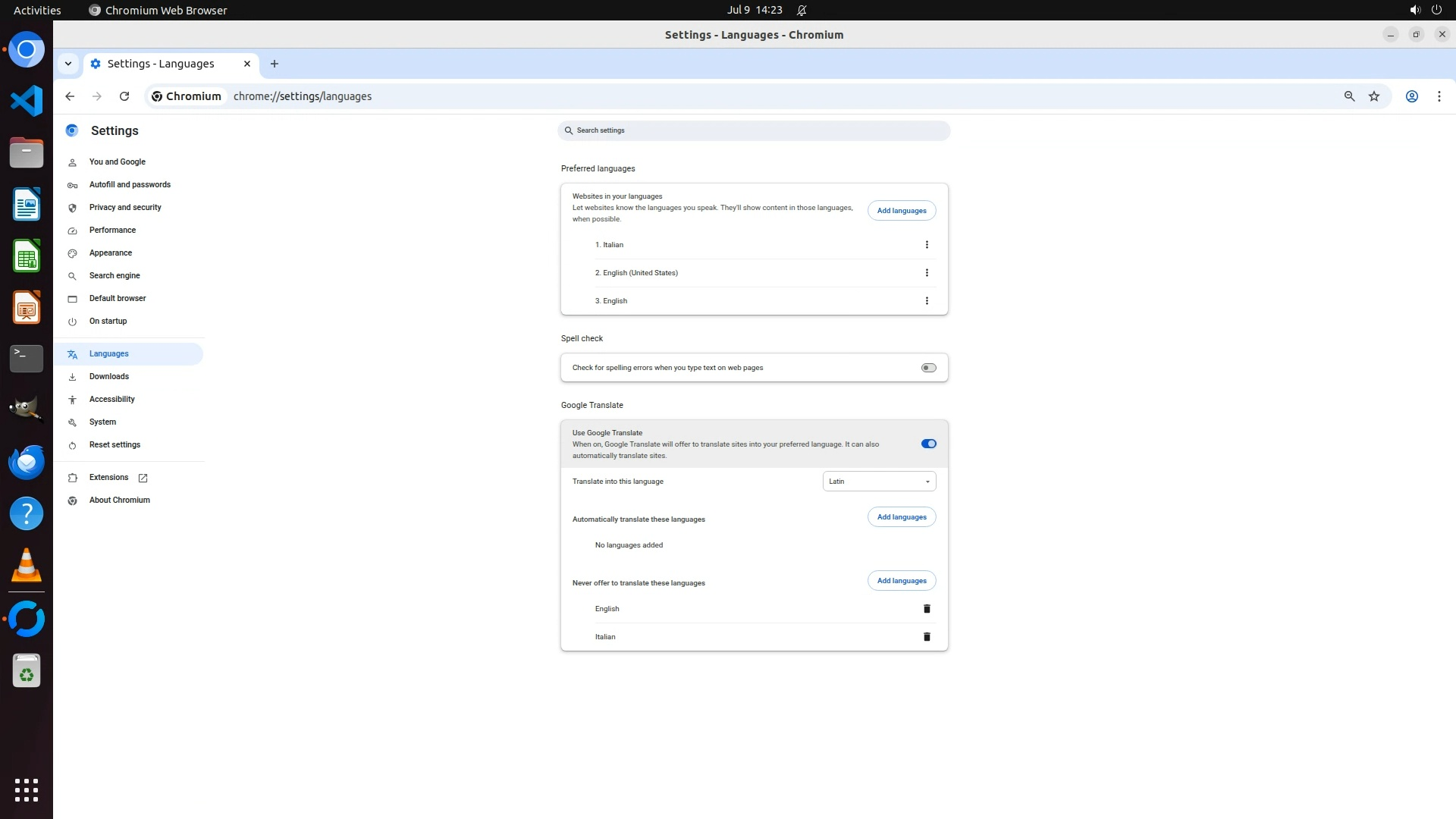Image resolution: width=1456 pixels, height=819 pixels.
Task: Go to Privacy and security settings
Action: tap(125, 207)
